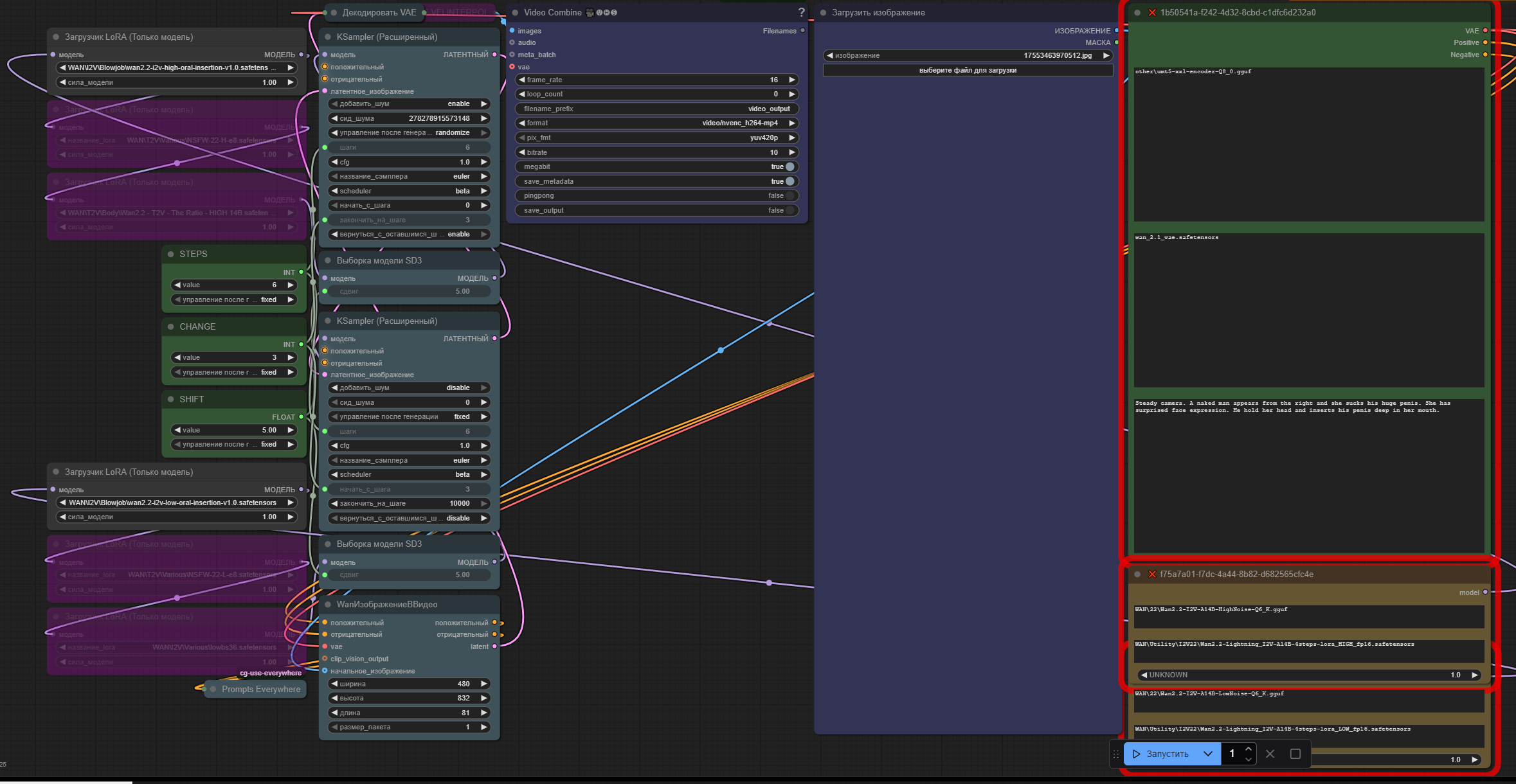Click the cancel X icon in run toolbar
The width and height of the screenshot is (1516, 784).
(x=1270, y=754)
